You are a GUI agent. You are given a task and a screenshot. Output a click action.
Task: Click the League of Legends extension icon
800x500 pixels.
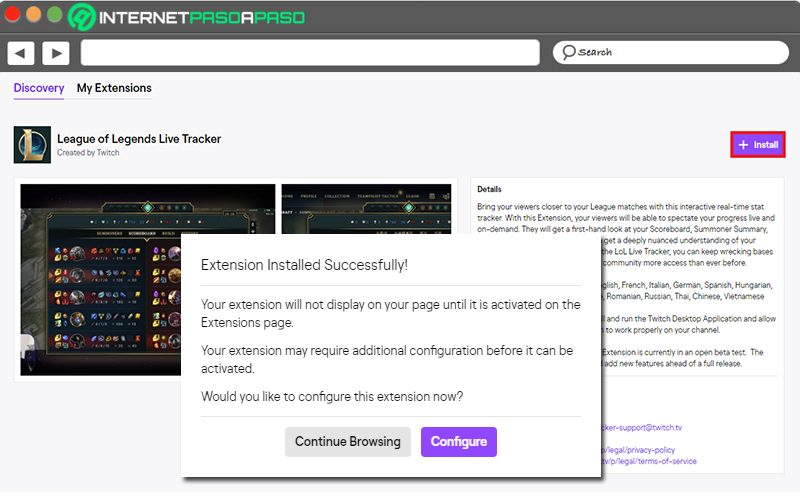(x=32, y=144)
